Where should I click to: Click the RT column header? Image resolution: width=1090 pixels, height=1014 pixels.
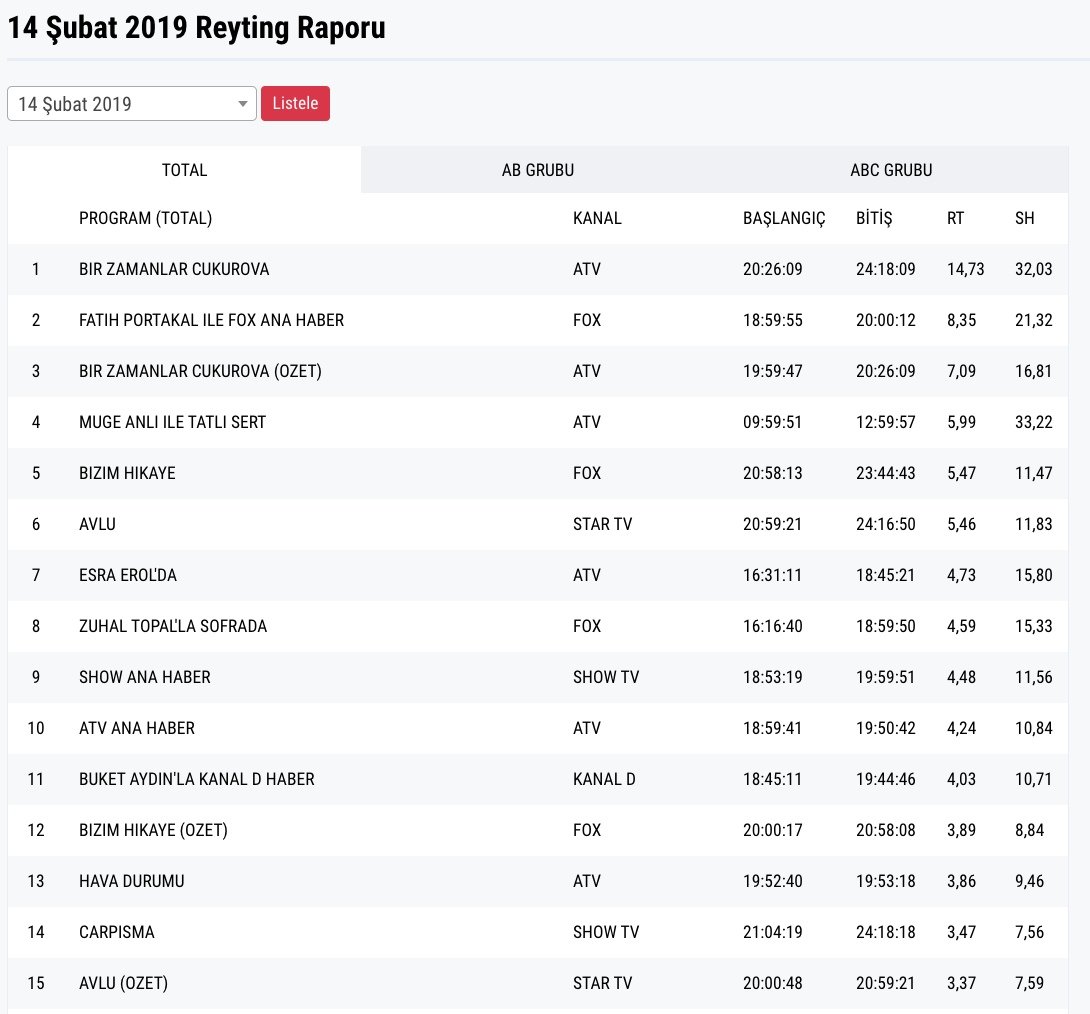(955, 218)
